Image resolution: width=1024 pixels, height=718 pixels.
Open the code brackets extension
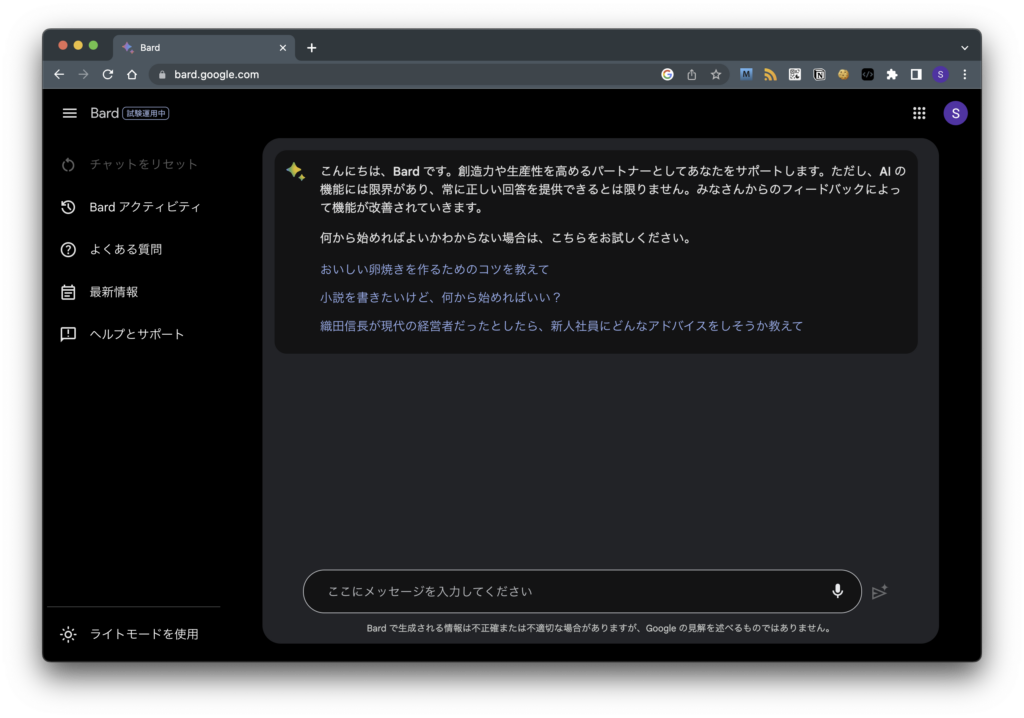pos(867,74)
